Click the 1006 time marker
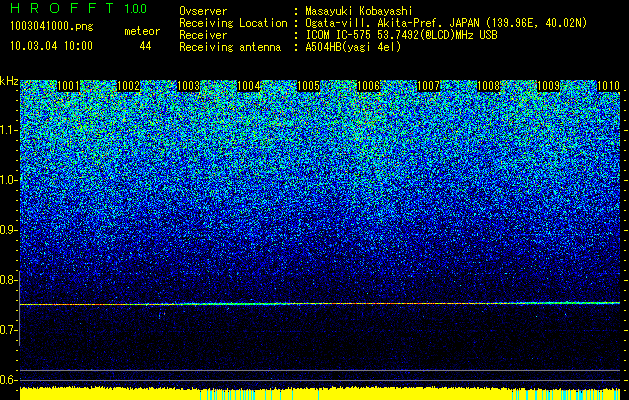The image size is (629, 400). 368,86
